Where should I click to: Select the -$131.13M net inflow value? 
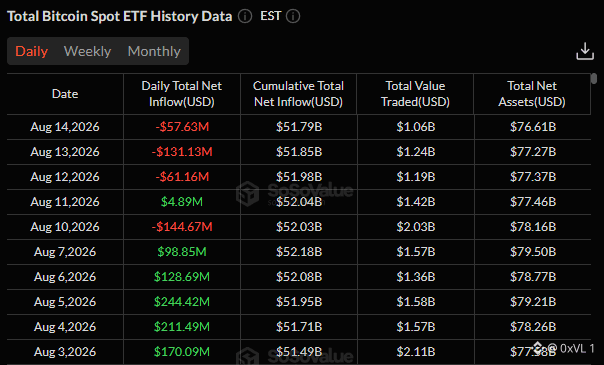pyautogui.click(x=182, y=152)
